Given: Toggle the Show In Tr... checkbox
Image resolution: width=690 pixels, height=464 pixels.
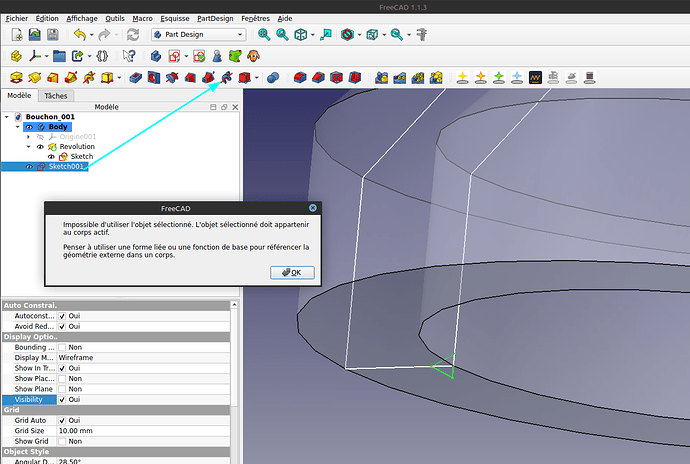Looking at the screenshot, I should pyautogui.click(x=62, y=368).
